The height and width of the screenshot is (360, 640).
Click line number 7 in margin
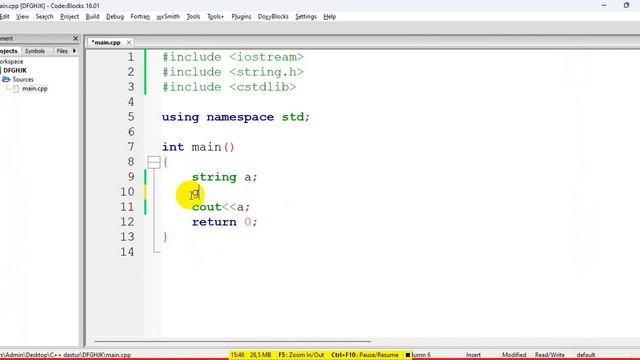click(131, 147)
